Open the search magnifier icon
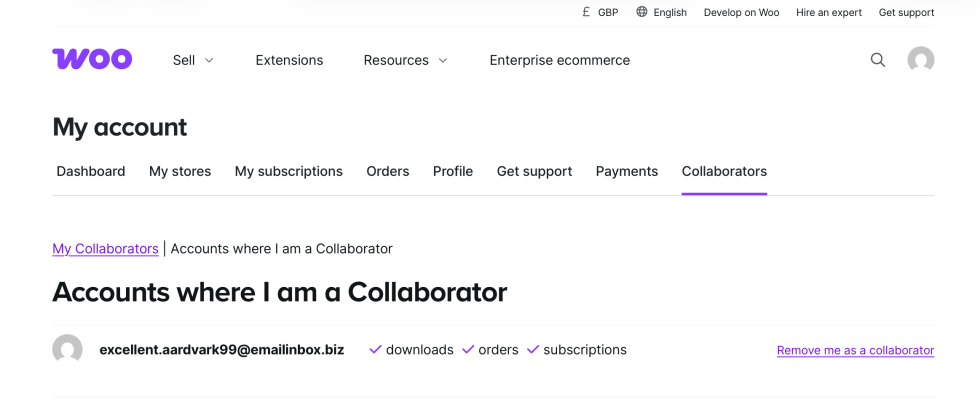This screenshot has width=980, height=404. [x=878, y=60]
